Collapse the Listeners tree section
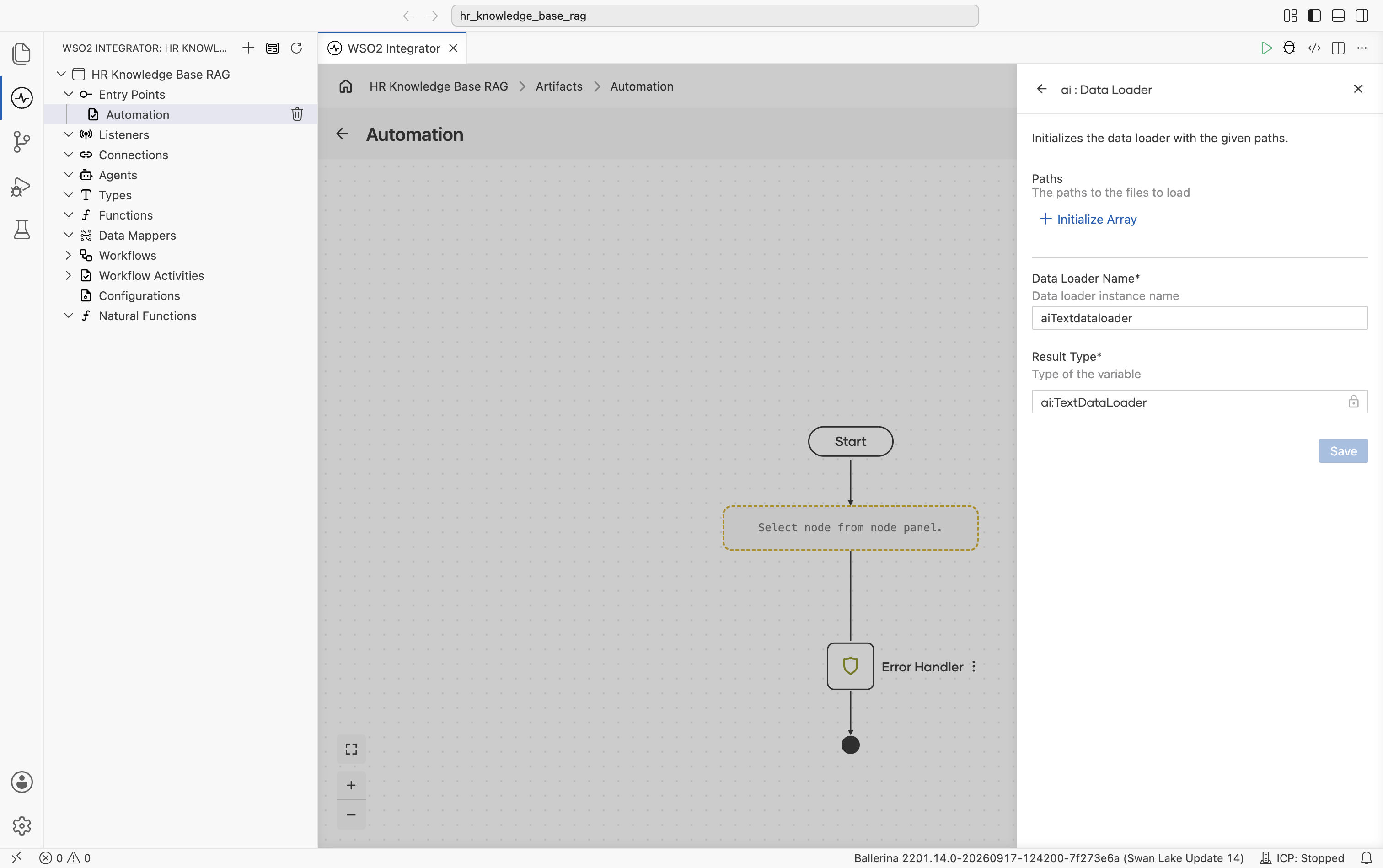 coord(68,134)
